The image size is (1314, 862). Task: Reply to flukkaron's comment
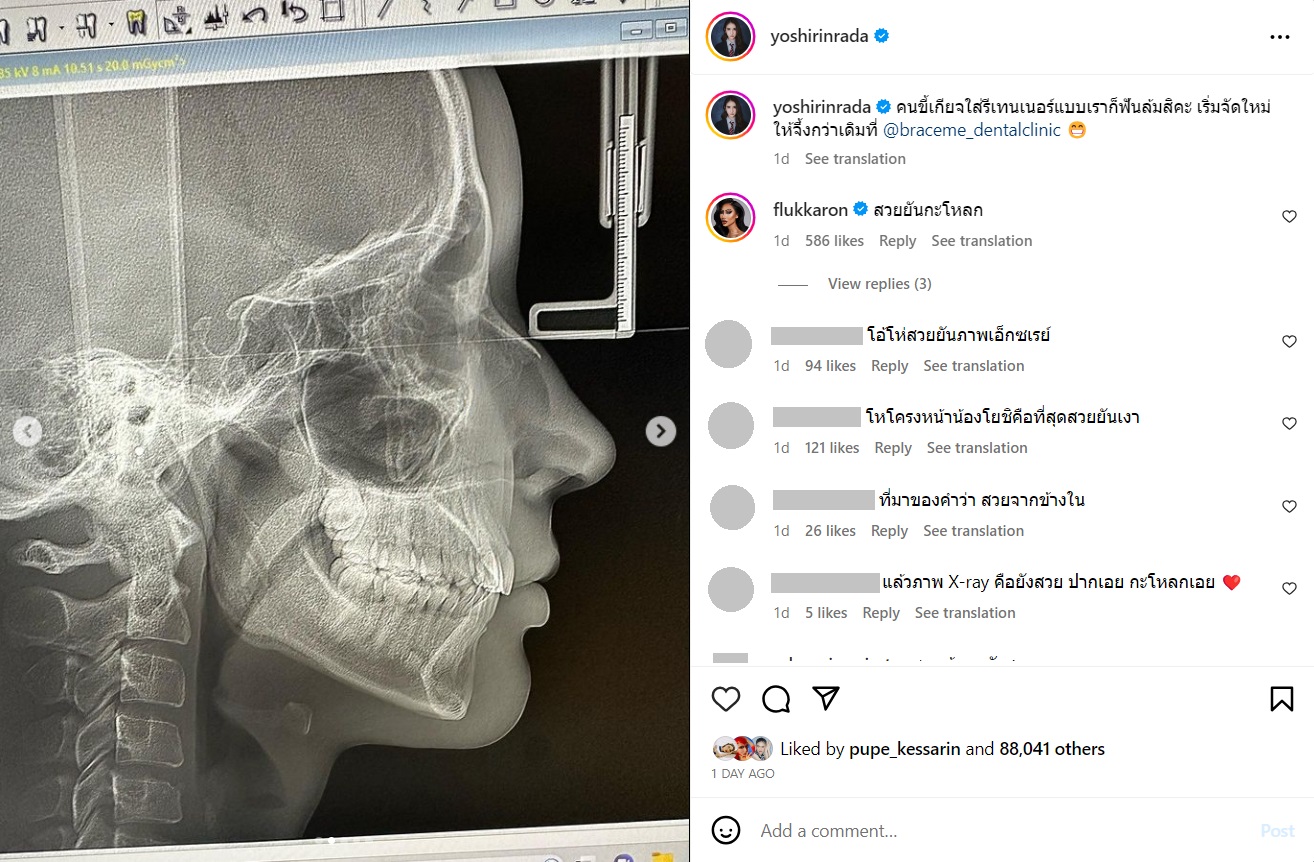897,241
